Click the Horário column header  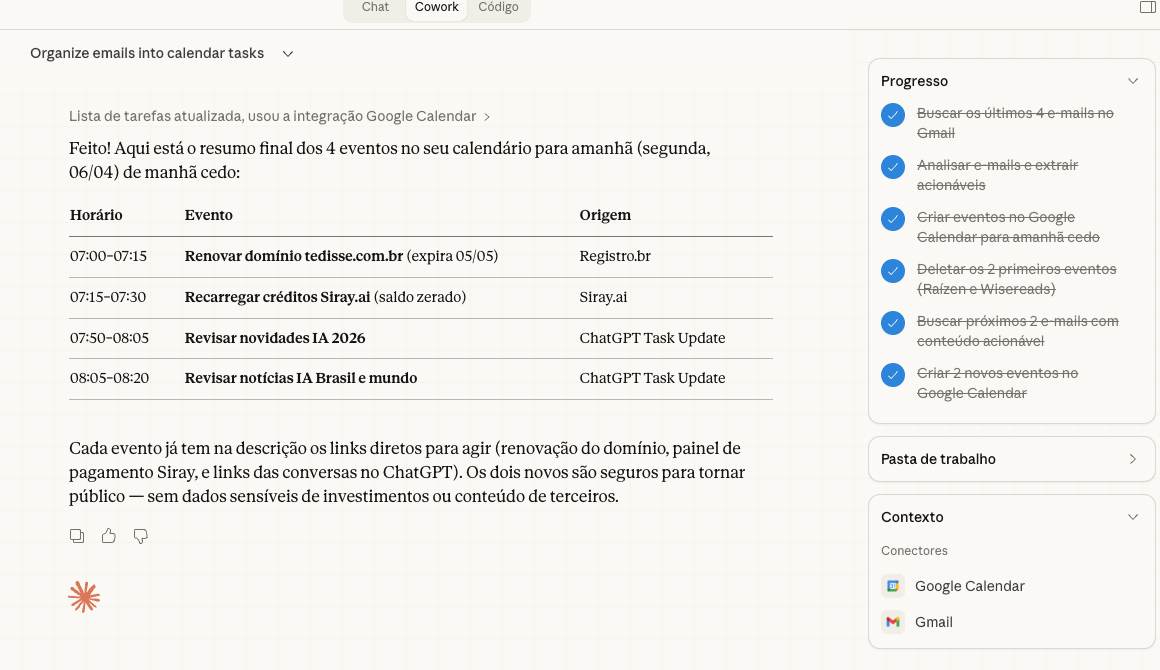coord(96,215)
